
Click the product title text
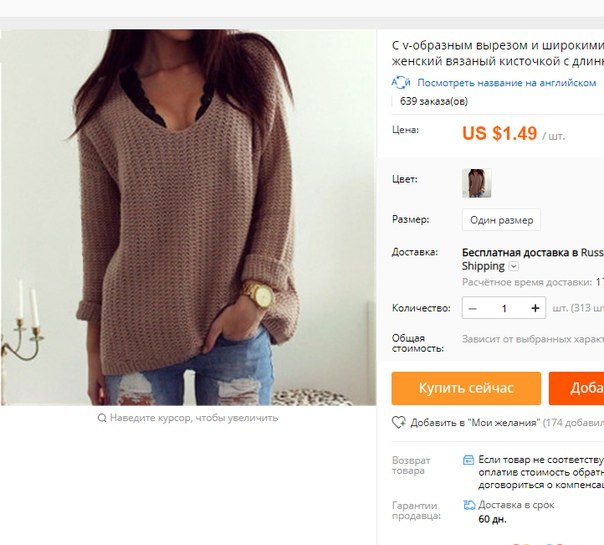point(498,53)
